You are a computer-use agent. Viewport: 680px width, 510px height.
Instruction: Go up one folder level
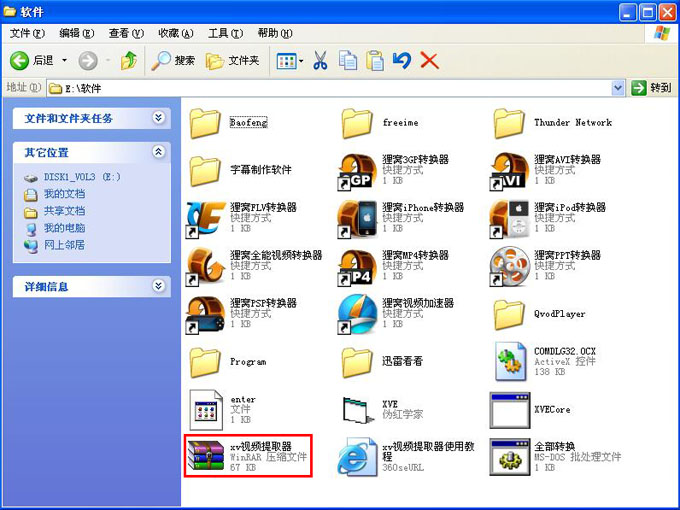tap(129, 60)
